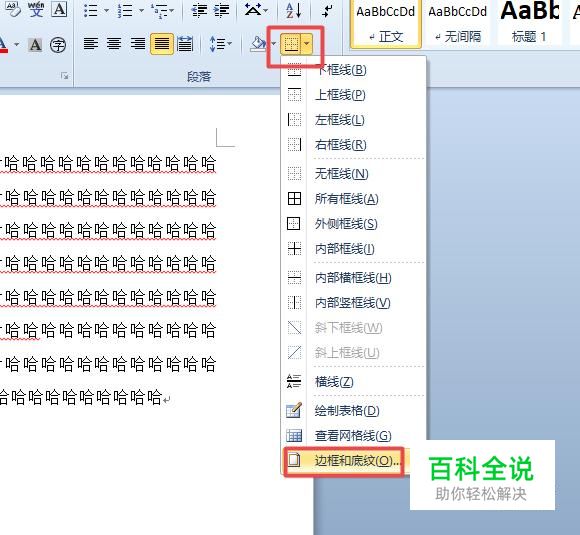This screenshot has width=580, height=535.
Task: Choose 外侧框线(S) outside borders
Action: (353, 223)
